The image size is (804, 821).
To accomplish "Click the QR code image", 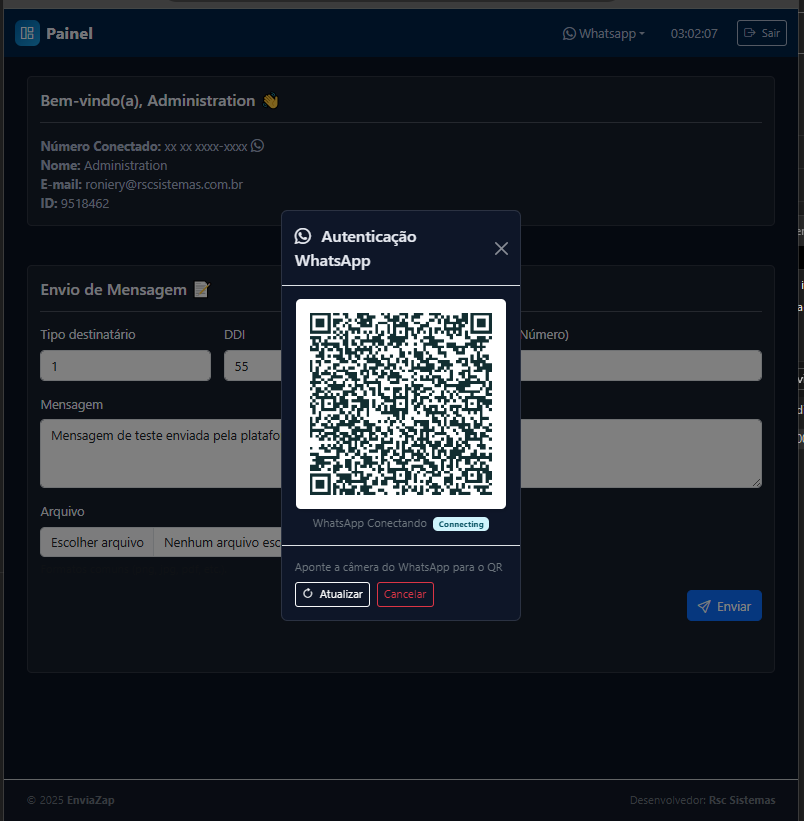I will (x=400, y=404).
